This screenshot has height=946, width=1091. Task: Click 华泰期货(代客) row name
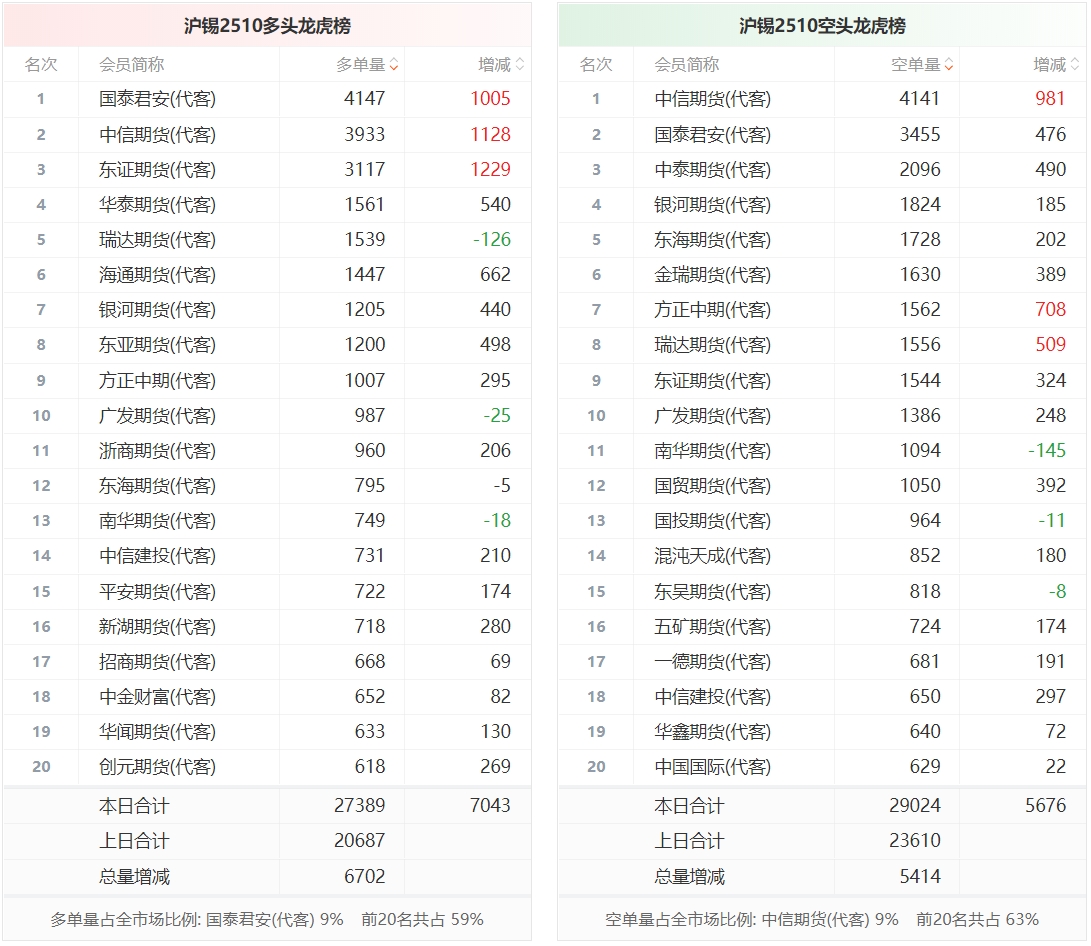coord(157,205)
